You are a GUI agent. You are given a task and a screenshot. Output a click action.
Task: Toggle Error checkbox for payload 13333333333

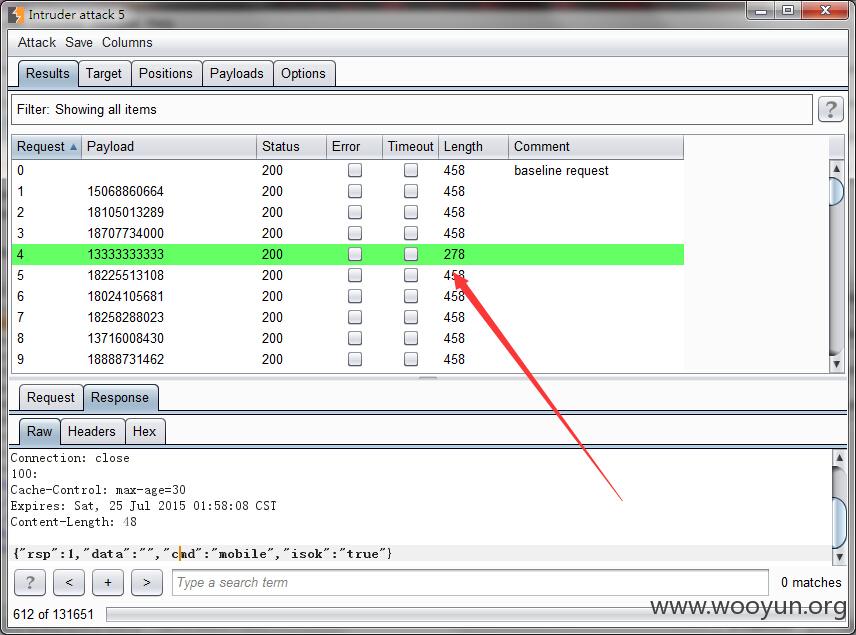355,254
